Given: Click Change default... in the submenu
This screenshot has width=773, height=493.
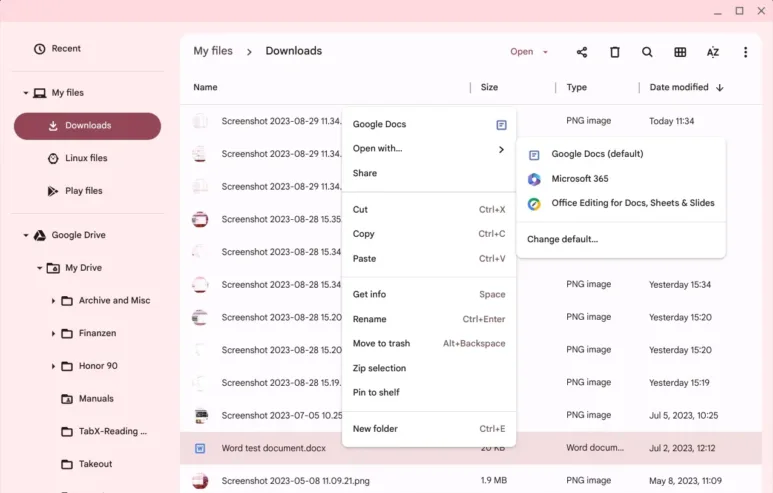Looking at the screenshot, I should point(562,239).
